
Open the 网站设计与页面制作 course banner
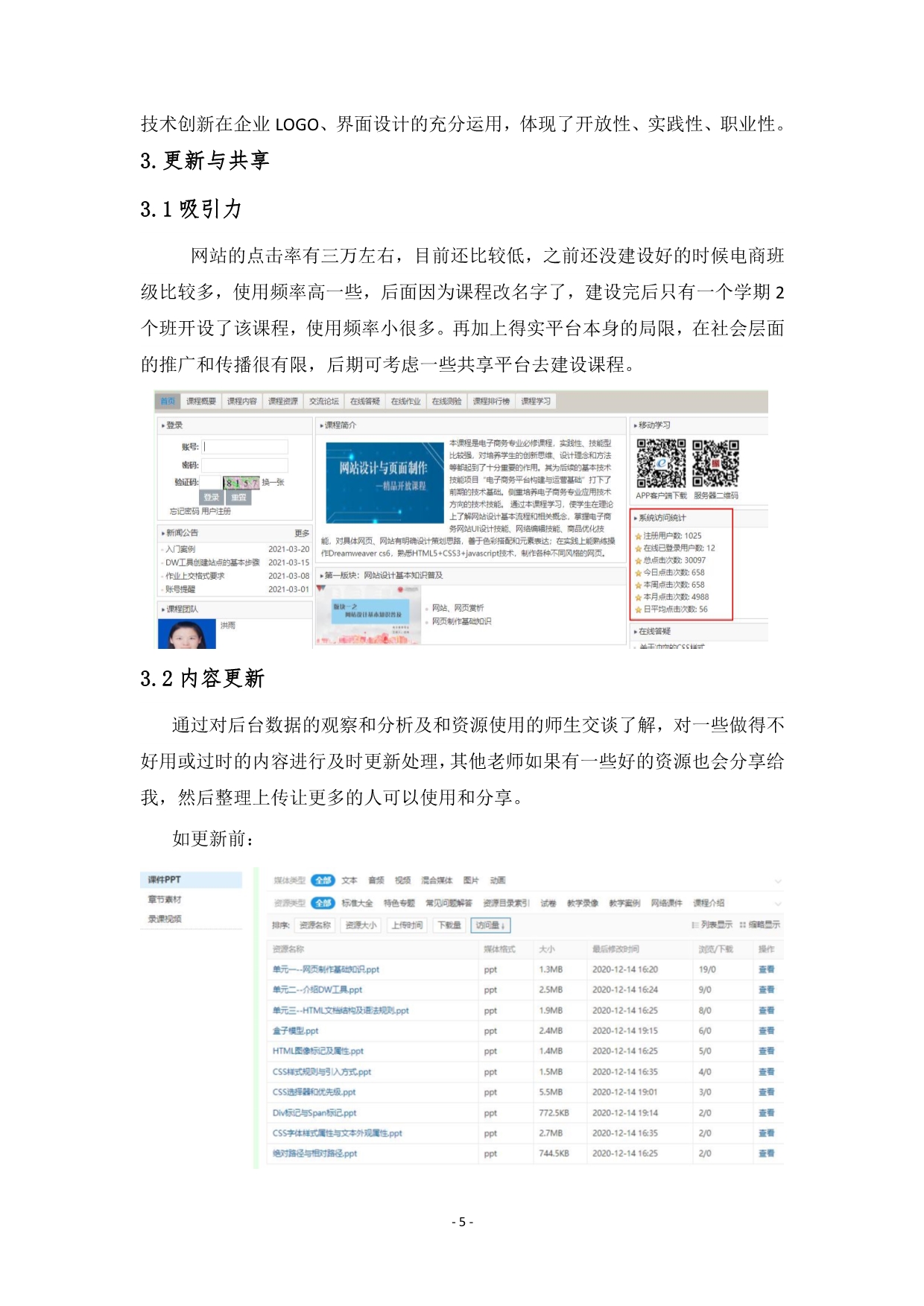click(385, 483)
